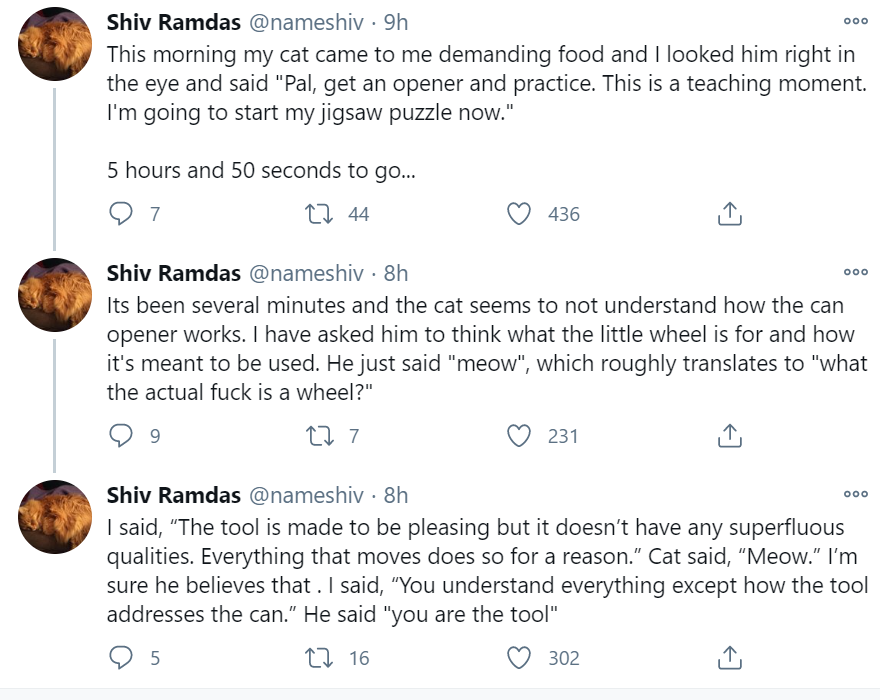The image size is (880, 700).
Task: Like the tweet with 302 likes
Action: coord(518,658)
